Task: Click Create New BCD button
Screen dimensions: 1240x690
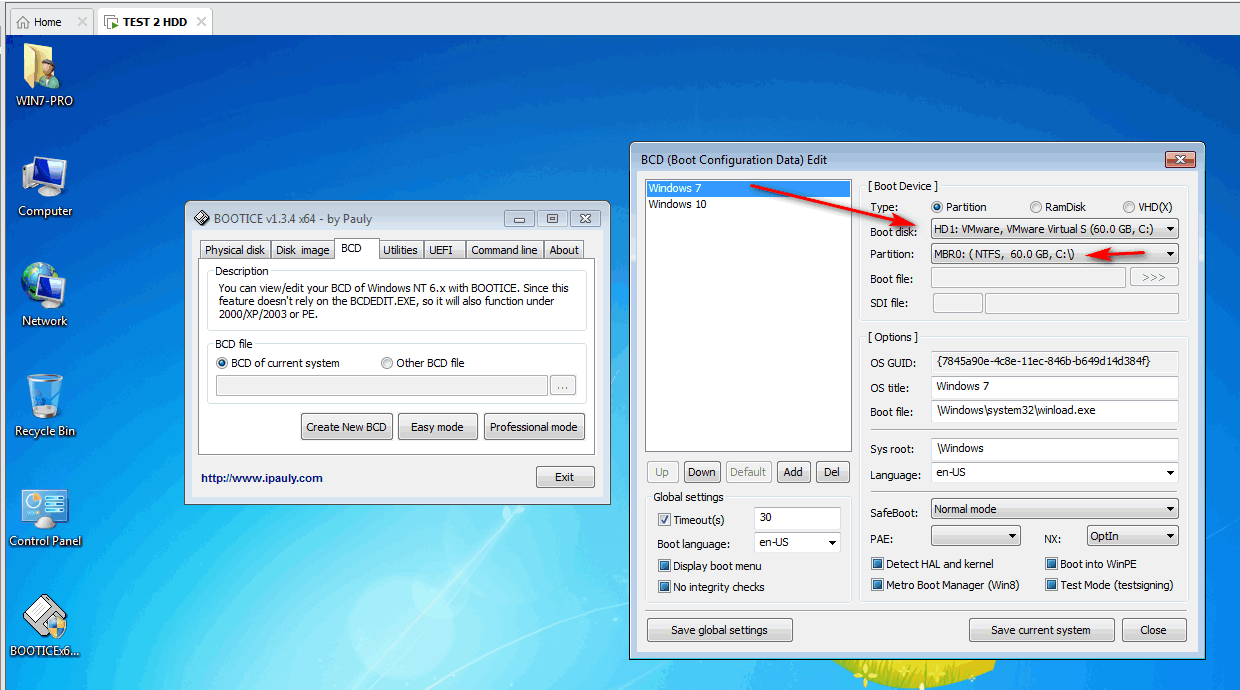Action: (346, 427)
